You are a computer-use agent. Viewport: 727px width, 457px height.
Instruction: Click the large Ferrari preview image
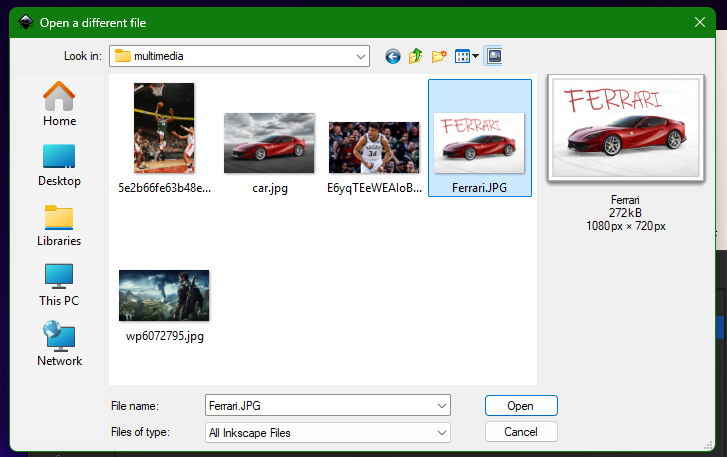click(626, 128)
